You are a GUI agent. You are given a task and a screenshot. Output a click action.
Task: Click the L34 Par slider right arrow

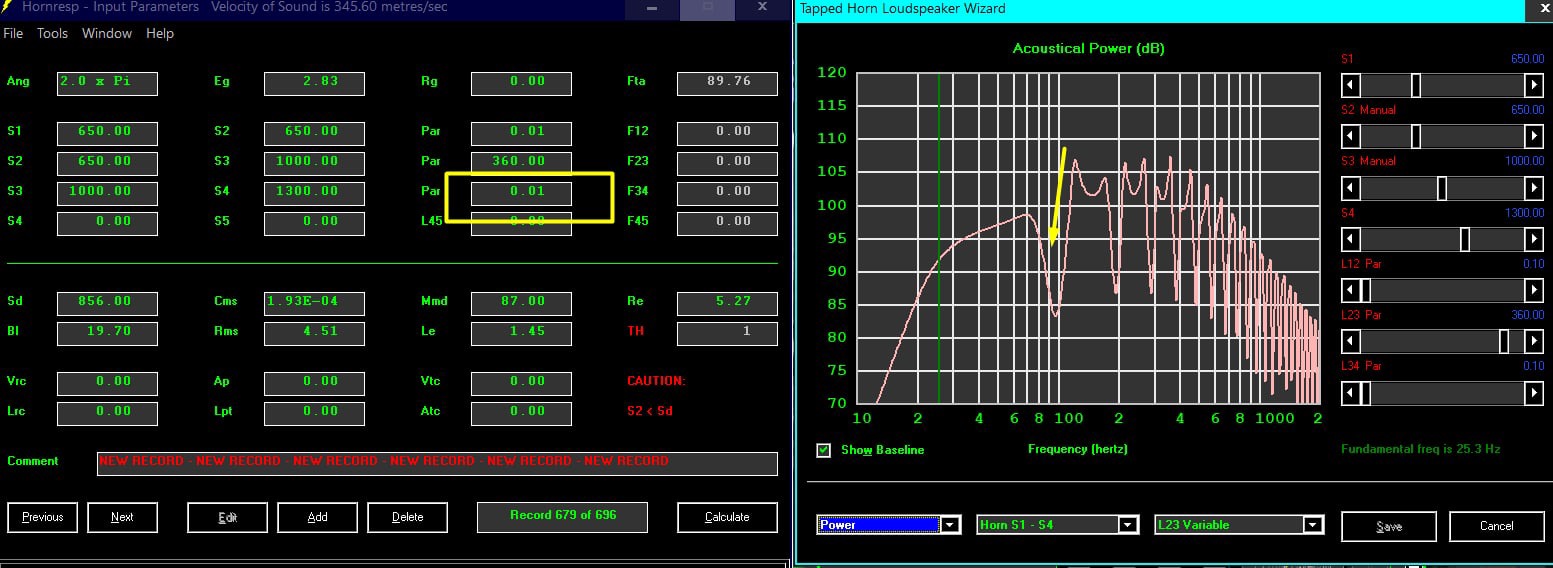(1534, 393)
